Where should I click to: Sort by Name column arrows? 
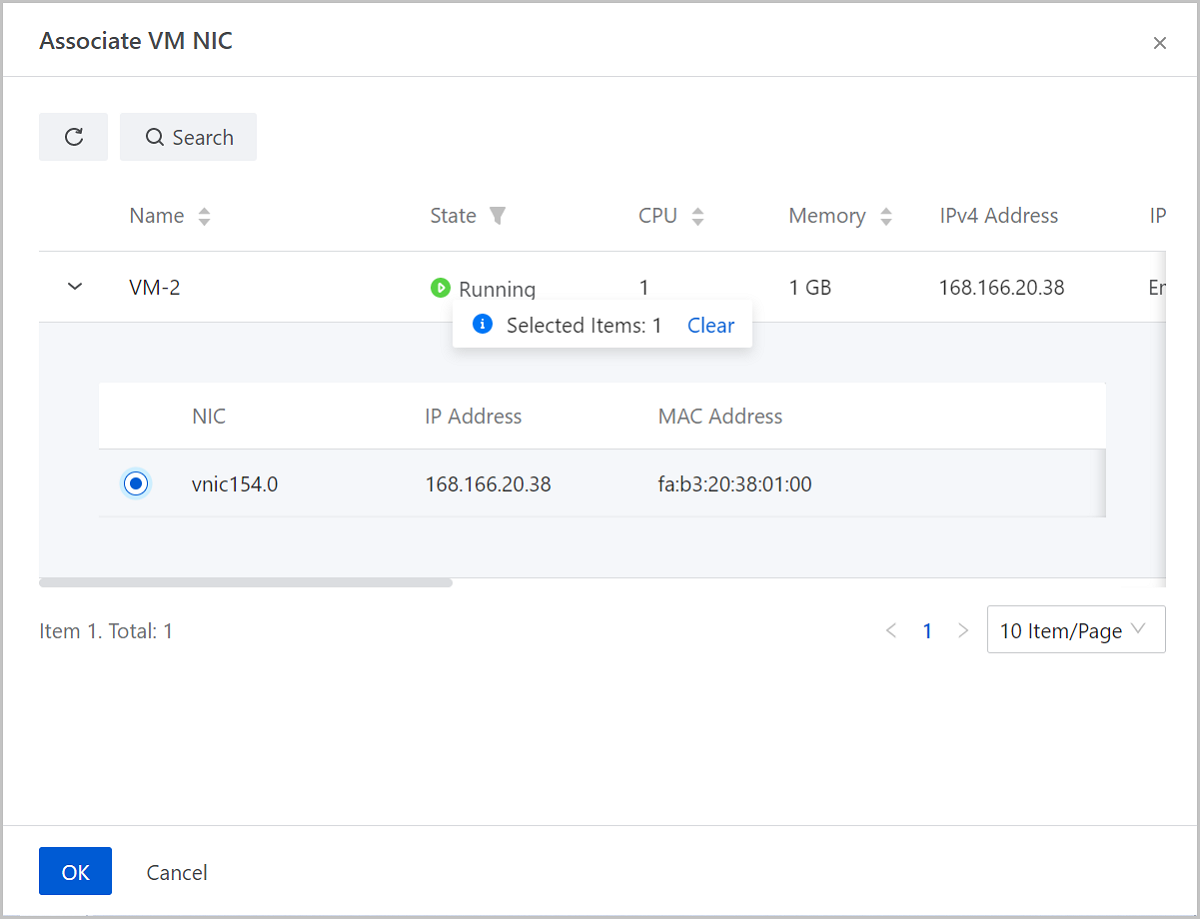[x=204, y=216]
